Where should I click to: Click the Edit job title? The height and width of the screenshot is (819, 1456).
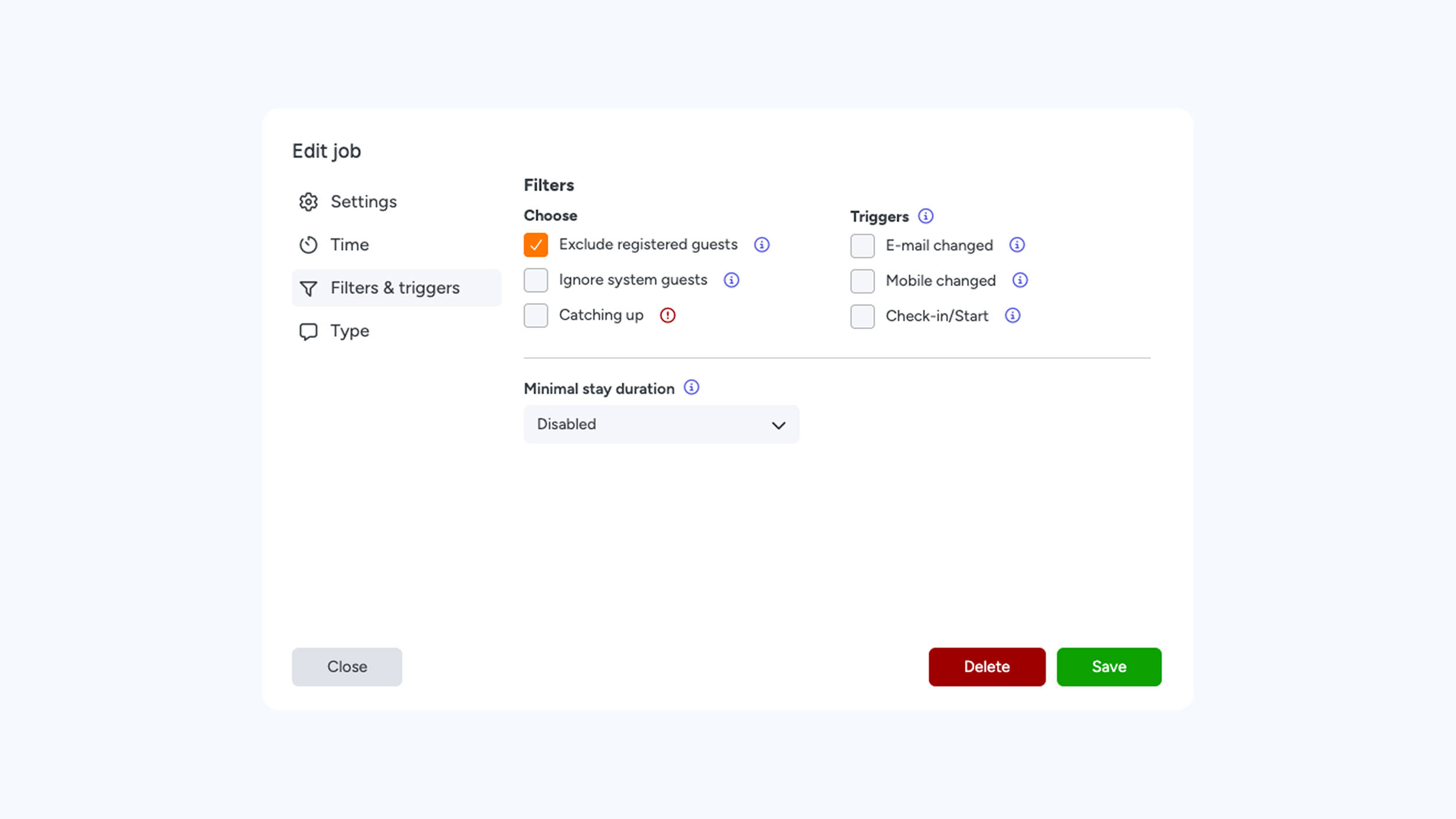coord(326,151)
